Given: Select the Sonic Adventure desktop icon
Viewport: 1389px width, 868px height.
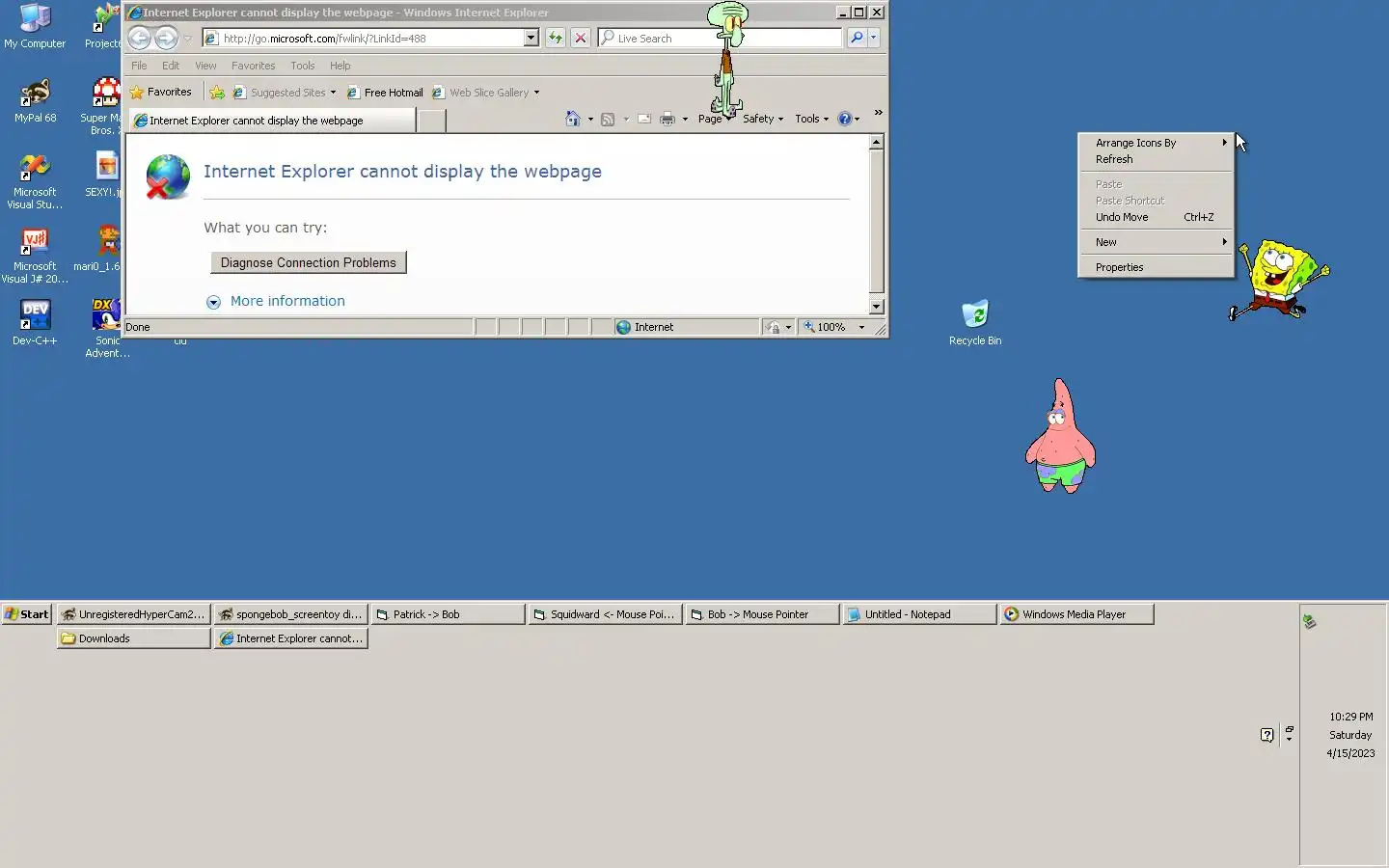Looking at the screenshot, I should click(106, 328).
